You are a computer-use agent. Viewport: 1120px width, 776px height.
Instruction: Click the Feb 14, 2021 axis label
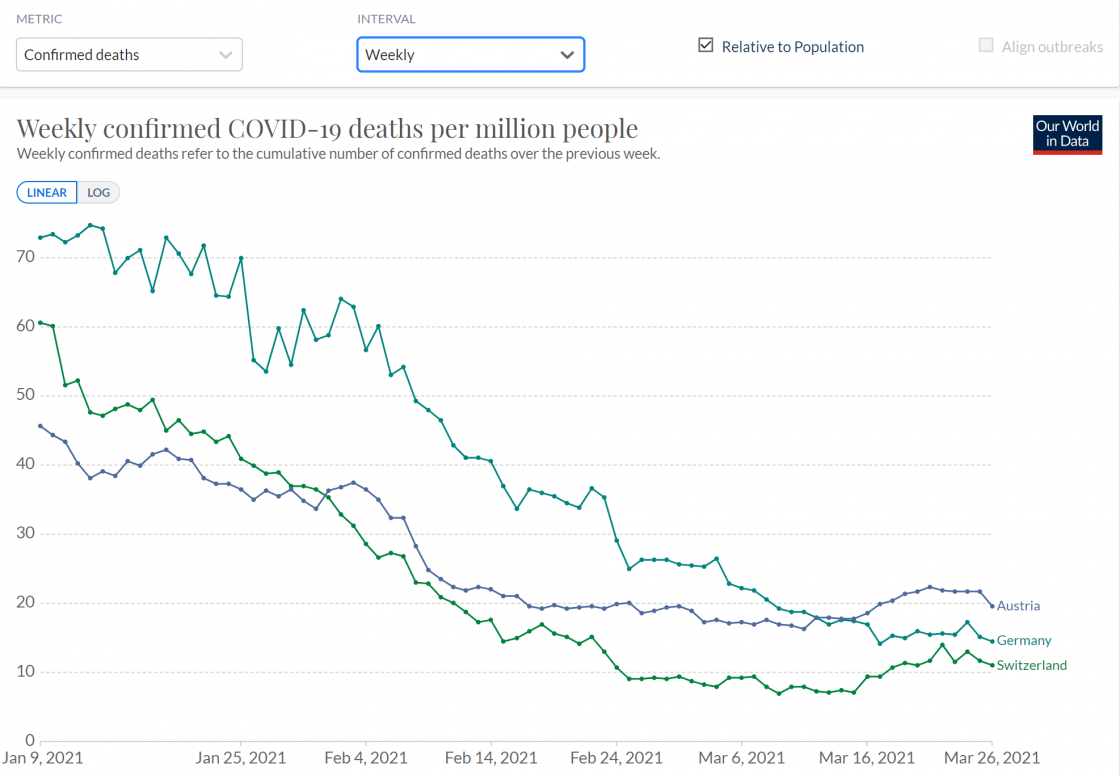click(491, 757)
